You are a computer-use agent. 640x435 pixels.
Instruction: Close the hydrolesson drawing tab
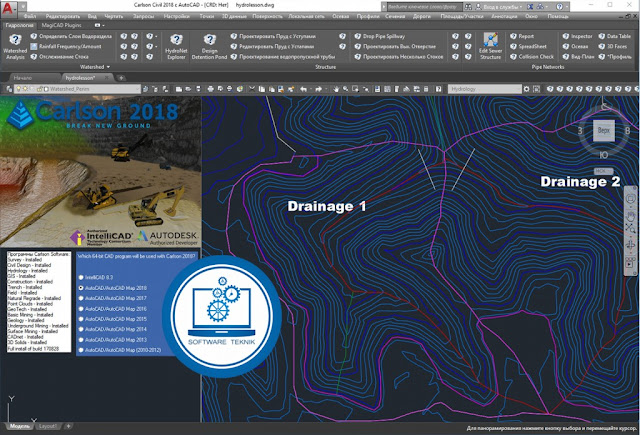(x=107, y=77)
